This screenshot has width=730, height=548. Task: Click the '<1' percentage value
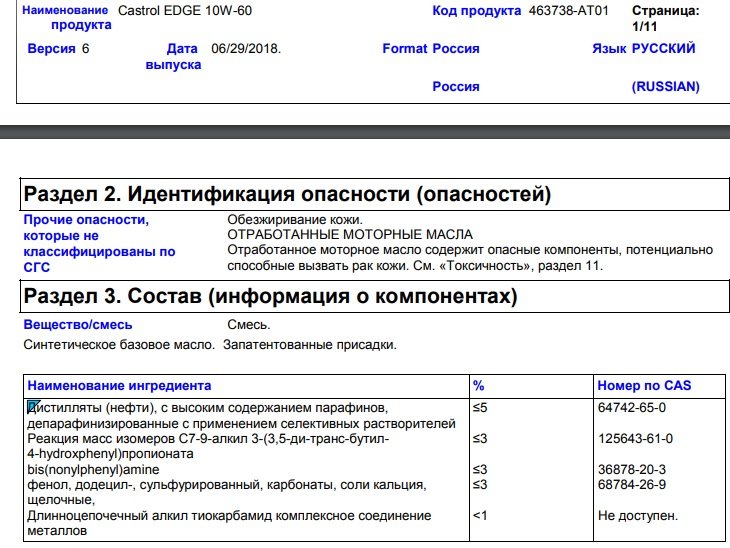point(480,515)
